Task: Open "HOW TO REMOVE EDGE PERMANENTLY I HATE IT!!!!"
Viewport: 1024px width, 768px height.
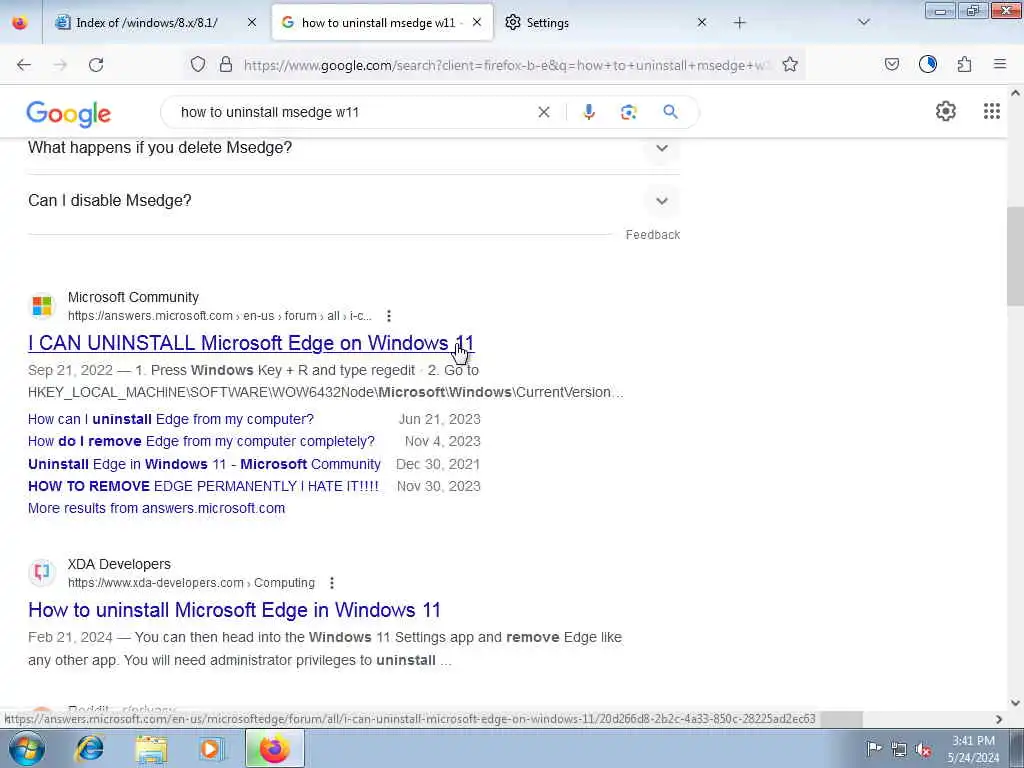Action: [x=203, y=487]
